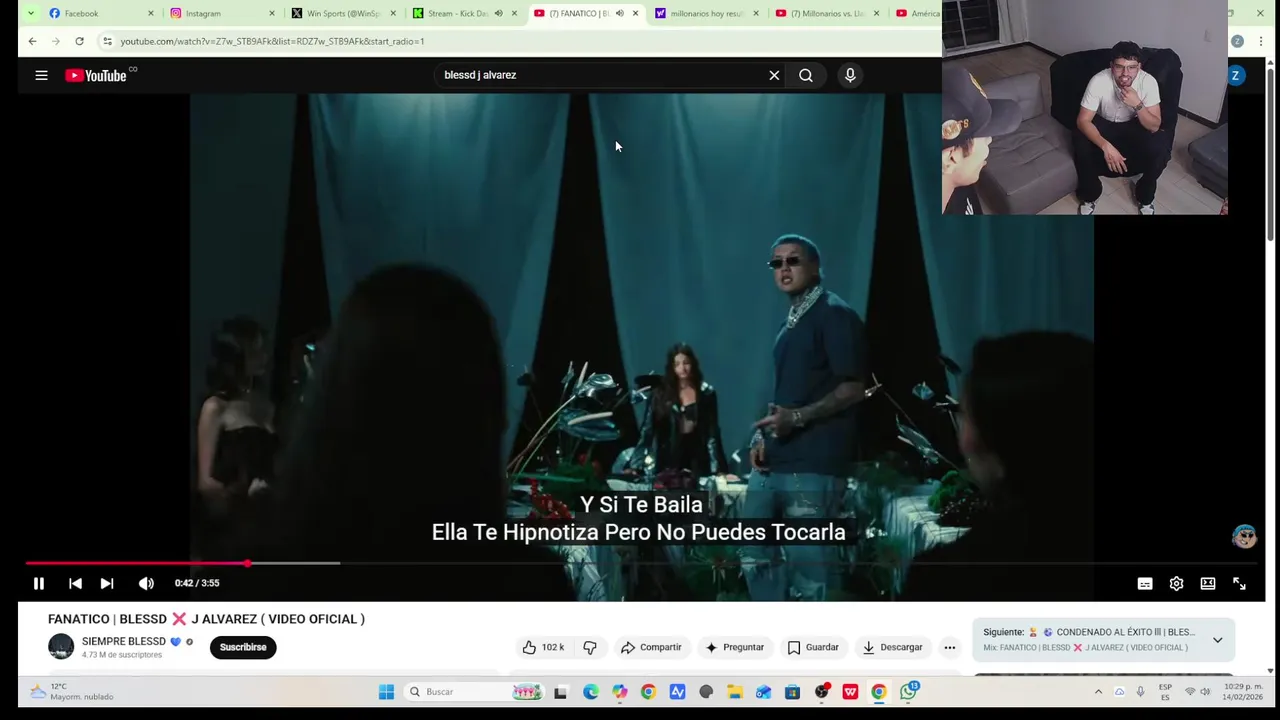Mute the video player volume

click(146, 583)
